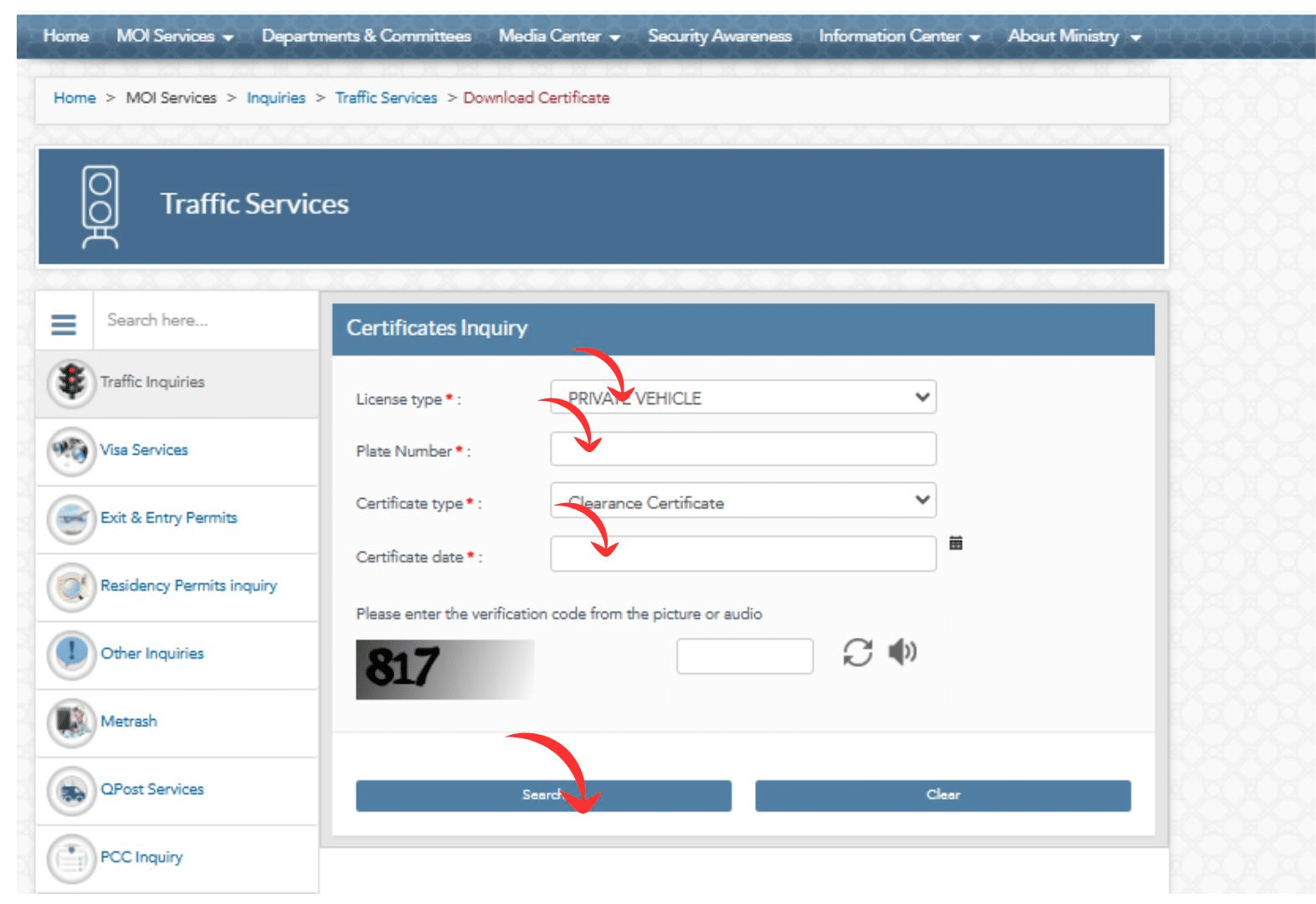Open the Certificate type dropdown
The image size is (1316, 904).
(743, 501)
